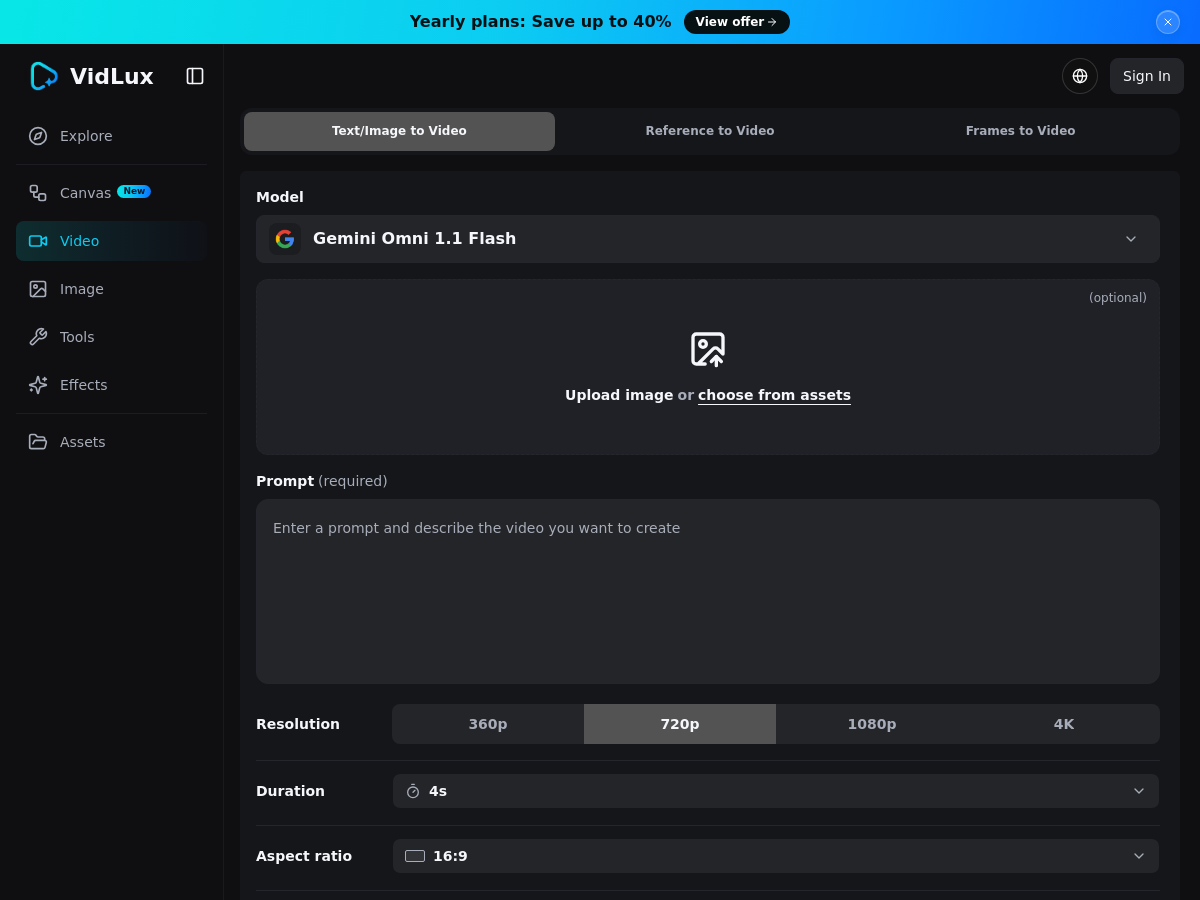Dismiss the yearly plans banner

(x=1168, y=22)
